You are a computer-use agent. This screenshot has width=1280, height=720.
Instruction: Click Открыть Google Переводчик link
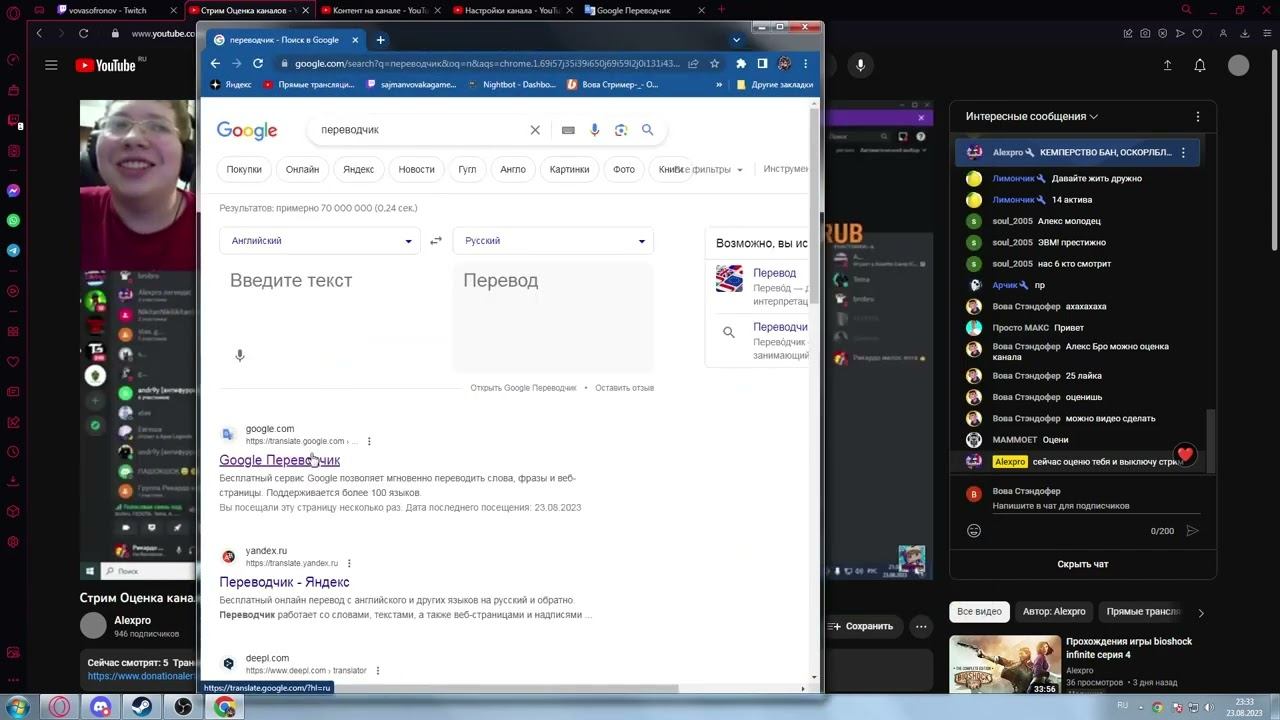point(523,388)
